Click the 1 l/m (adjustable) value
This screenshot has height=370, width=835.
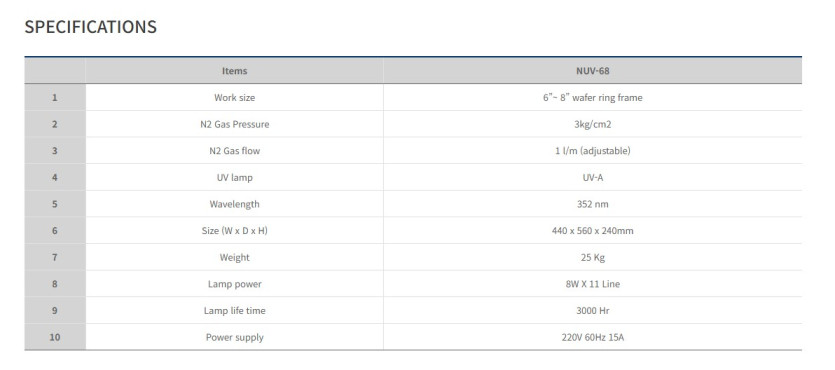point(593,151)
